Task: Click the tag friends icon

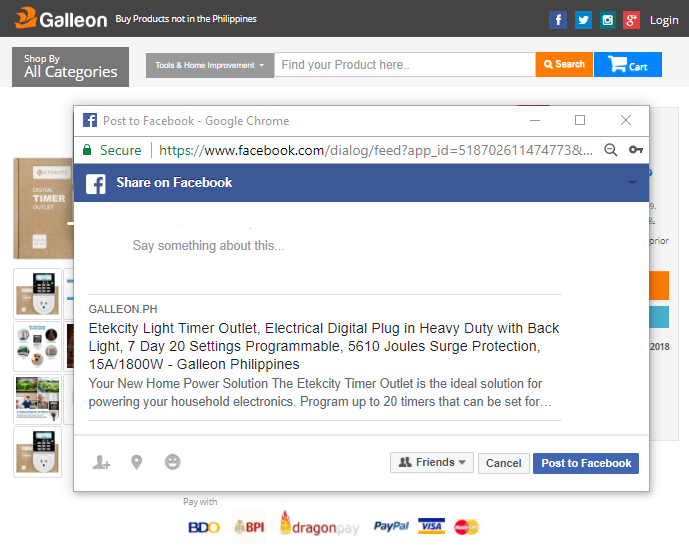Action: click(x=101, y=462)
